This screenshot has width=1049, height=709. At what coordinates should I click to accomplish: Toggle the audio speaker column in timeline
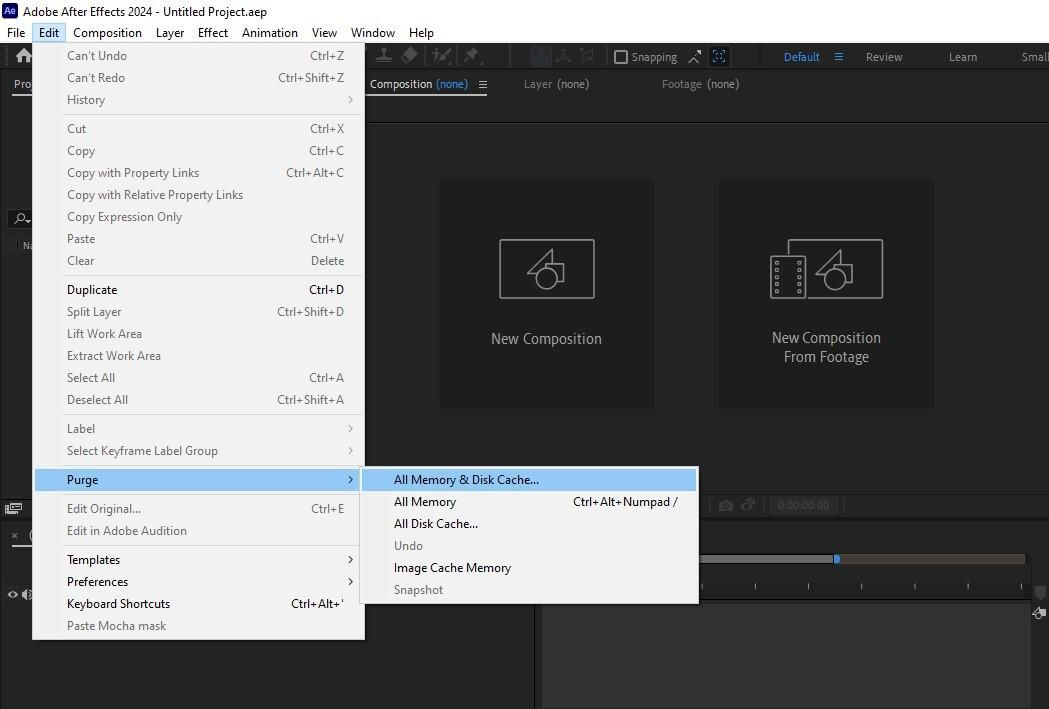(27, 595)
